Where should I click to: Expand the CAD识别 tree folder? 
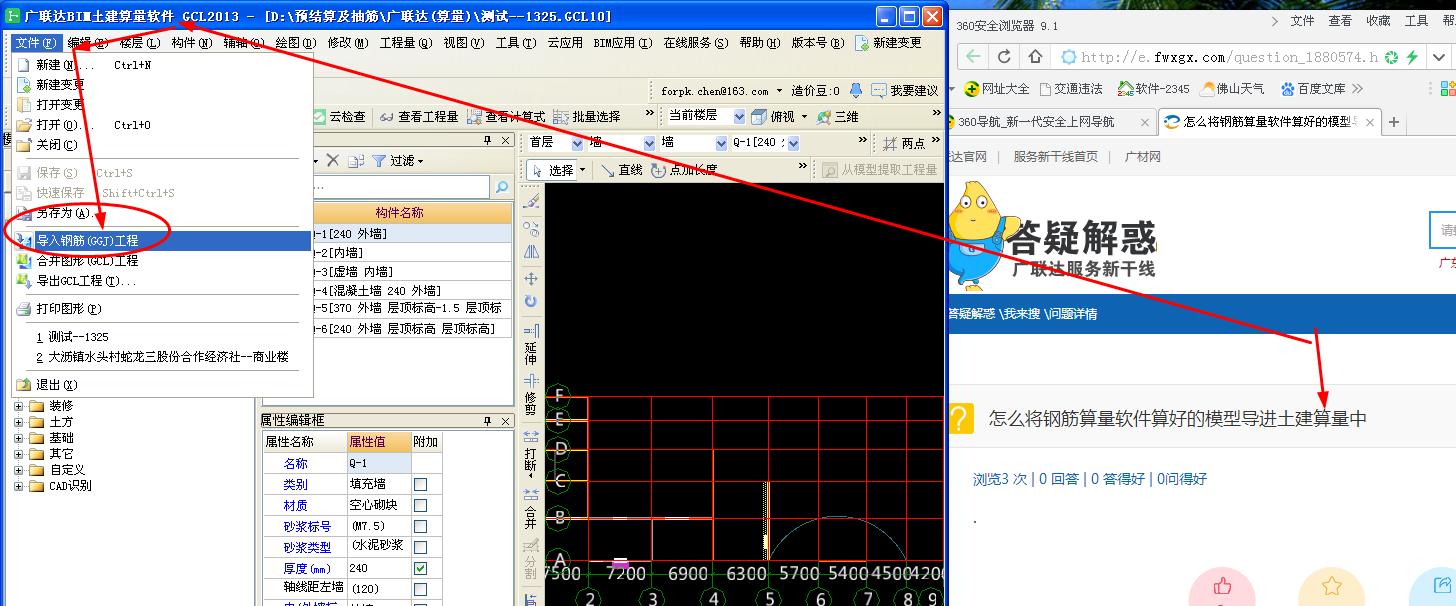tap(19, 486)
